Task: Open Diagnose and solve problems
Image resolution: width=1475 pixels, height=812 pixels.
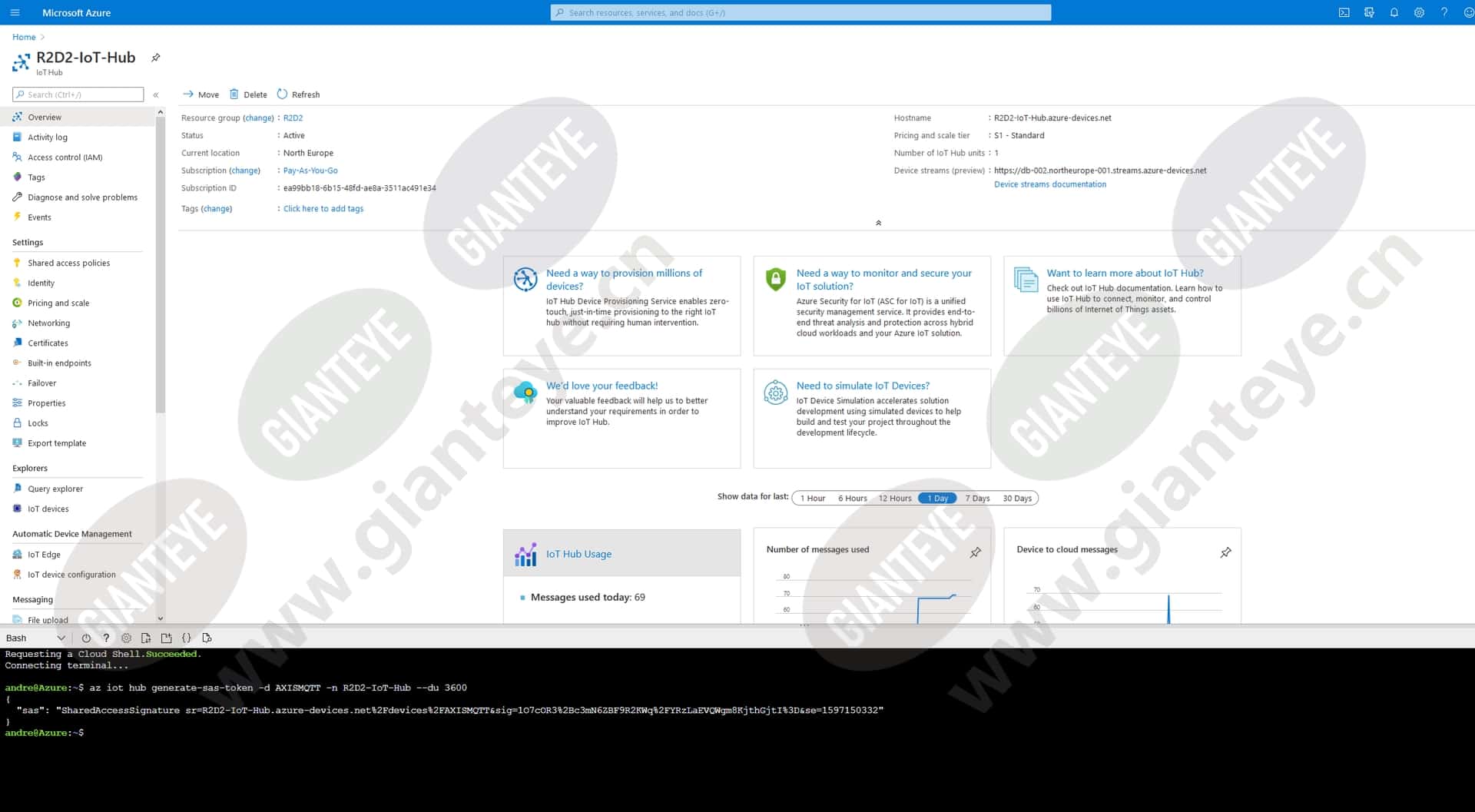Action: tap(83, 197)
